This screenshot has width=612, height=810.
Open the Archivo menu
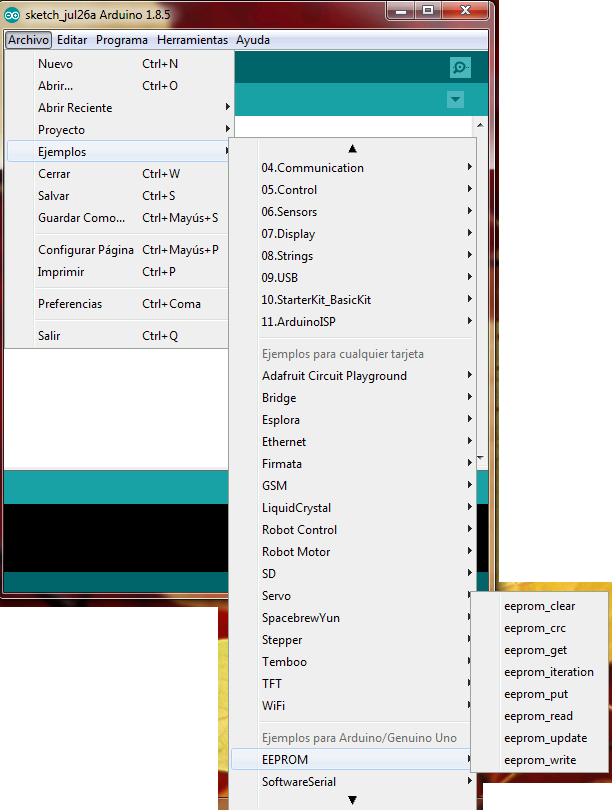point(28,40)
